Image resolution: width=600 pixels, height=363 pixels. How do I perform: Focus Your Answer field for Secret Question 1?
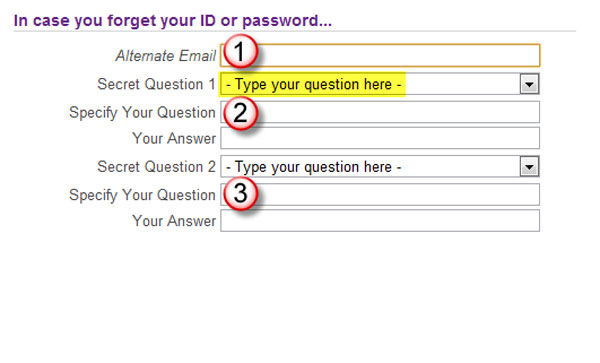[380, 138]
